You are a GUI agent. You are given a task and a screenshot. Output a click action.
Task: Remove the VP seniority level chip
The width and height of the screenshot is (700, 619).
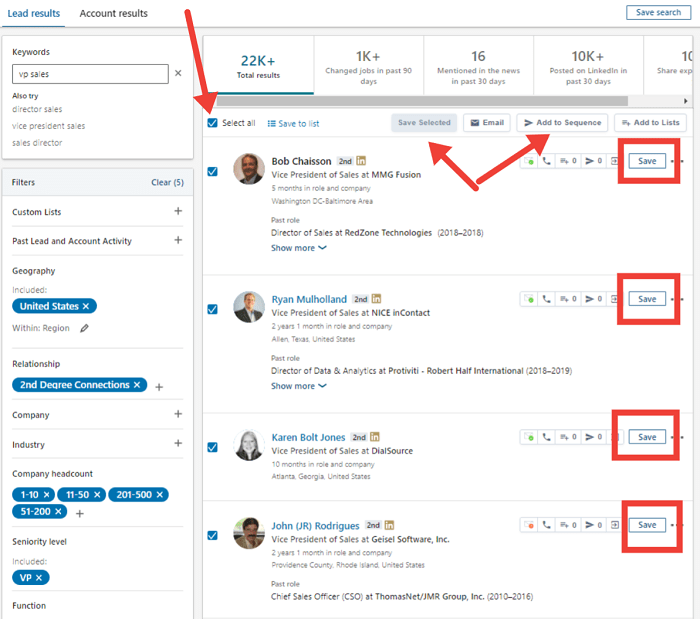click(38, 578)
